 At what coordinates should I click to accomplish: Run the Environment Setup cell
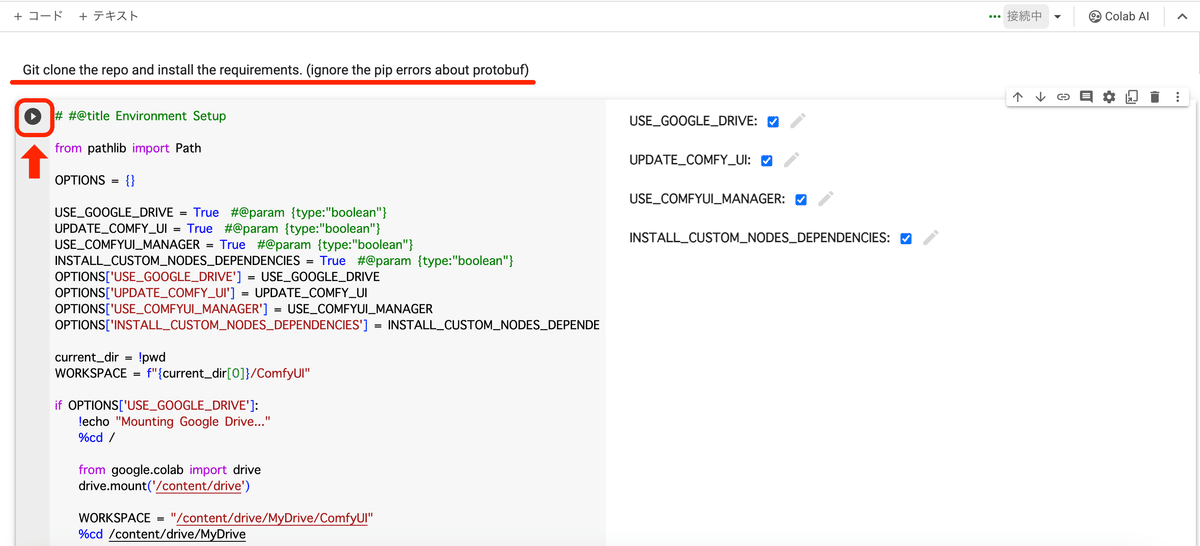pyautogui.click(x=33, y=116)
